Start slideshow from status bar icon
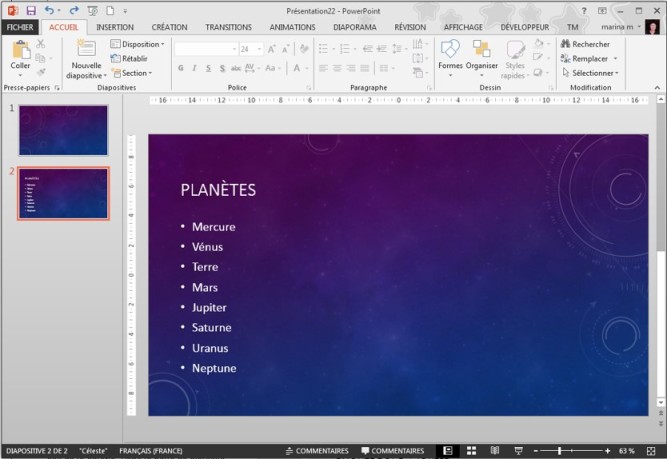The width and height of the screenshot is (667, 459). [517, 451]
